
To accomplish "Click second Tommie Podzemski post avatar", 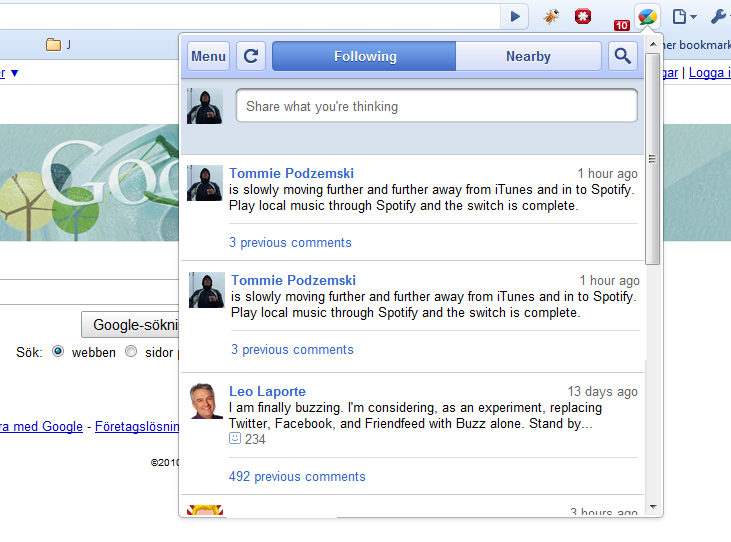I will [x=207, y=290].
